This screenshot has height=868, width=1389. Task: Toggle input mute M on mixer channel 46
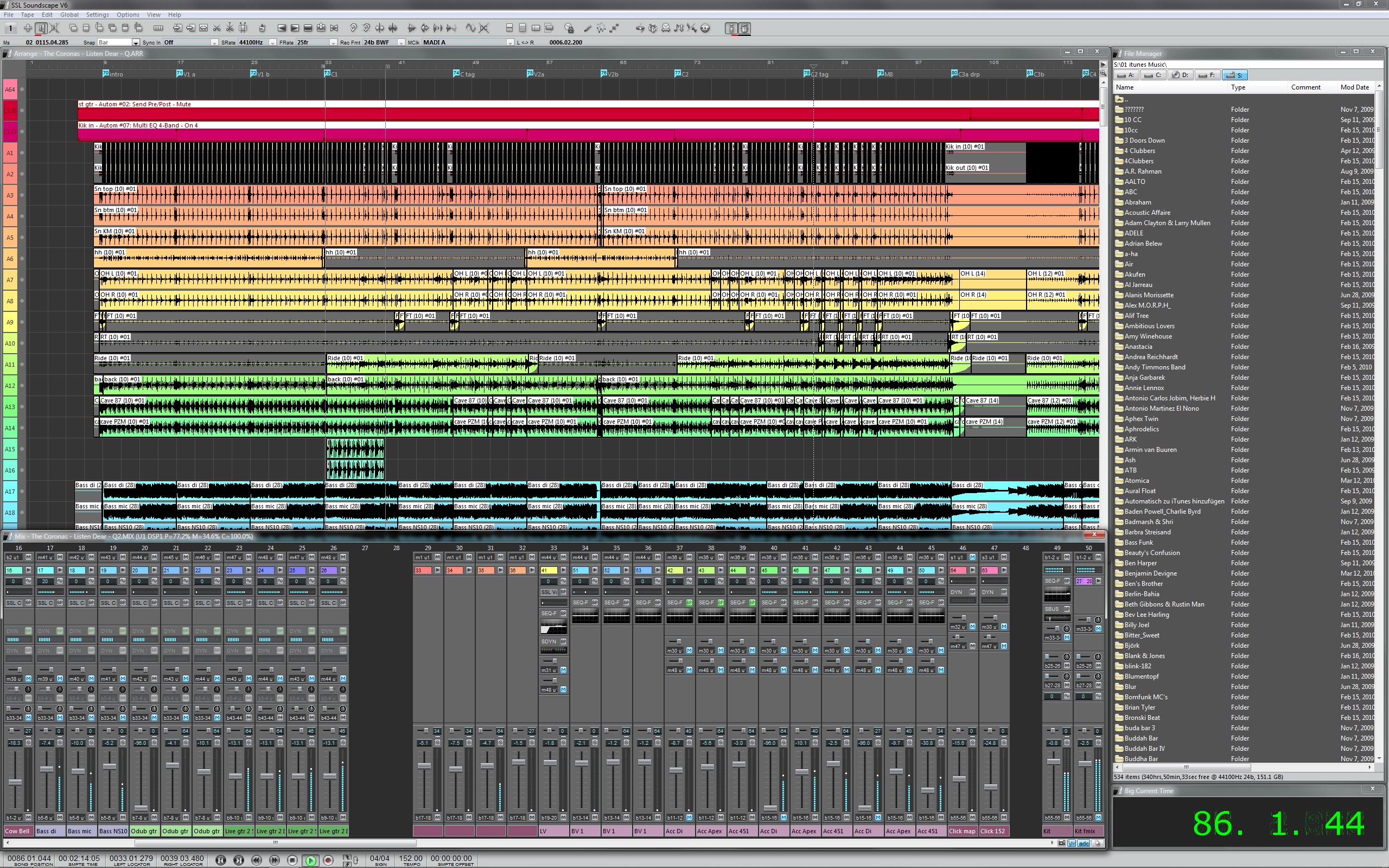pos(973,557)
